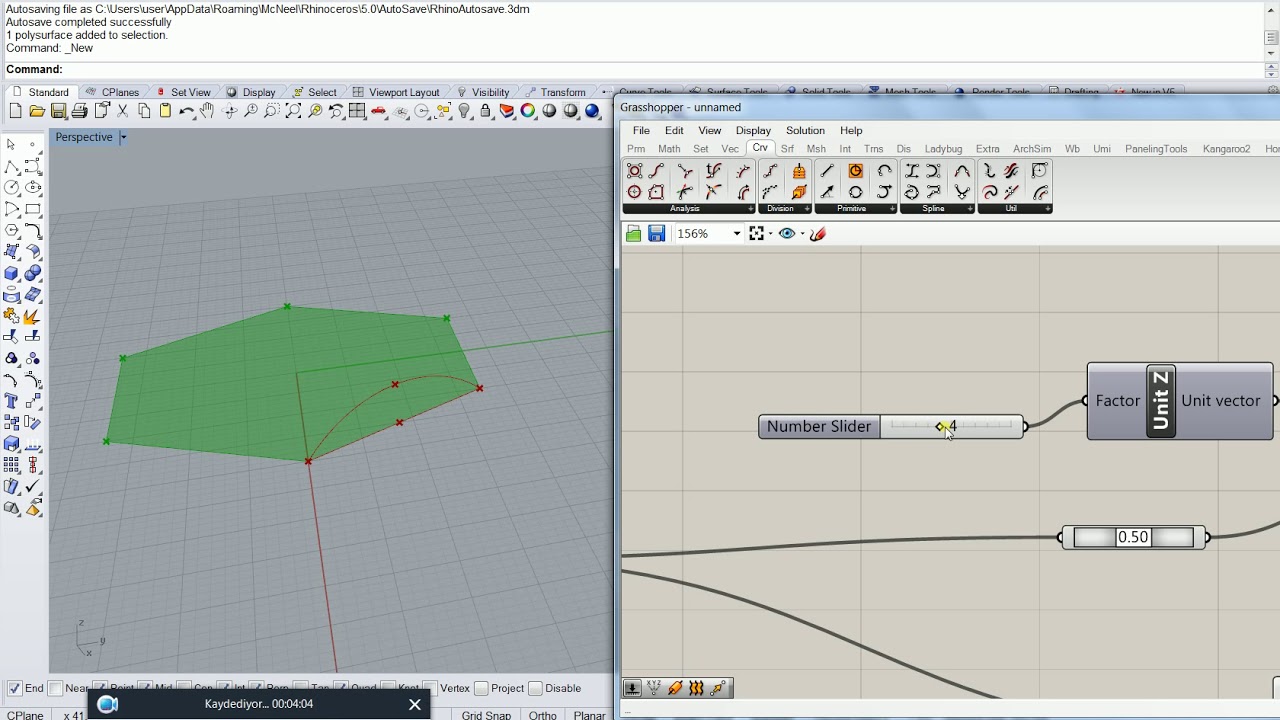Screen dimensions: 1280x720
Task: Toggle the Disable osnap checkbox
Action: [x=535, y=688]
